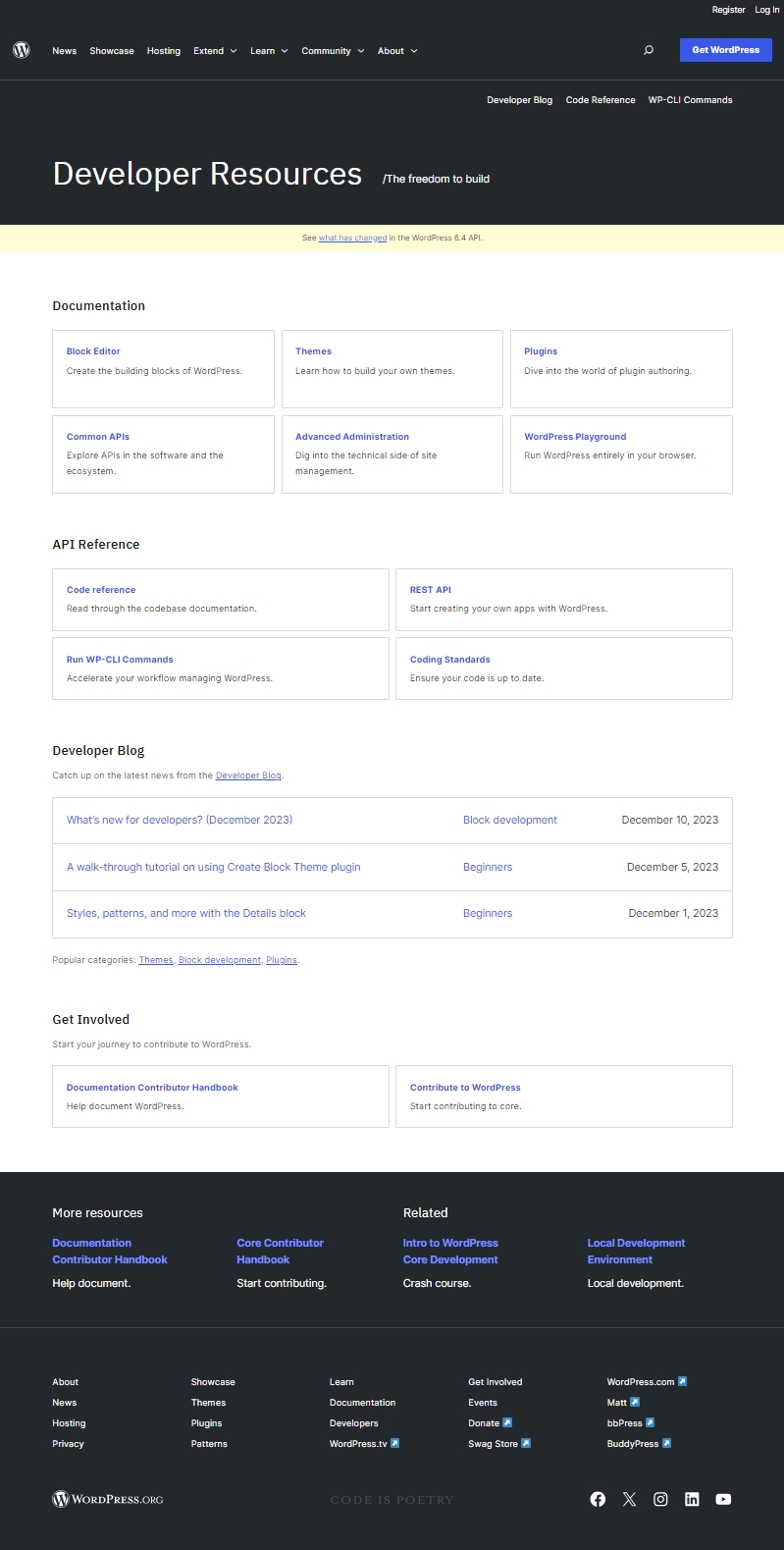Open the Documentation Contributor Handbook card
784x1550 pixels.
pos(221,1096)
